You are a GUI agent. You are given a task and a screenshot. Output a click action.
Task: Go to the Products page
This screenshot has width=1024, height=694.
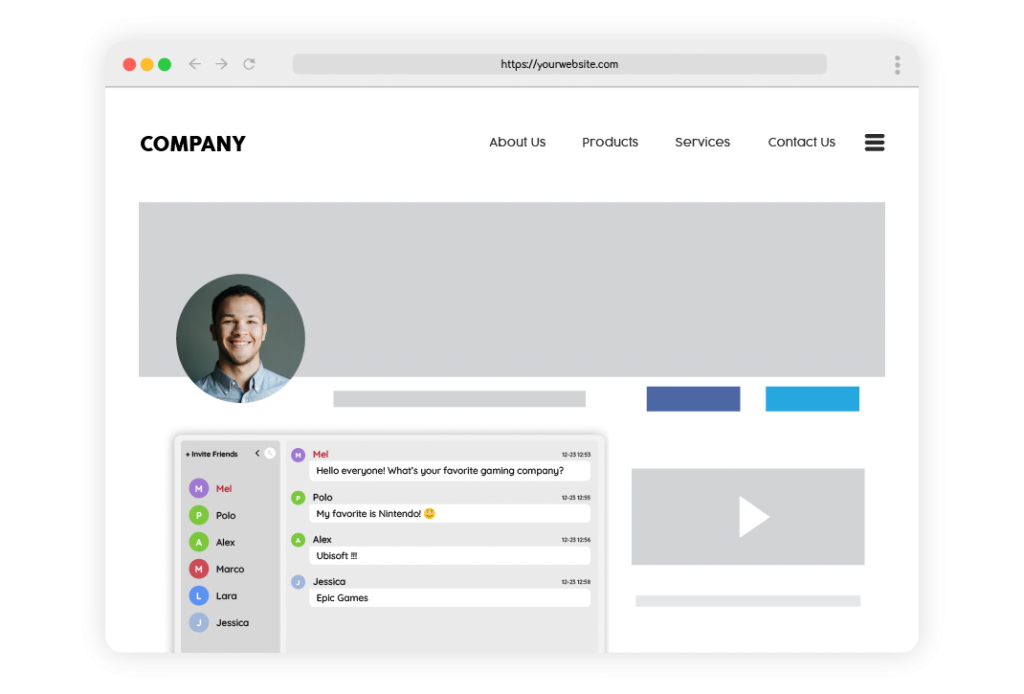(610, 142)
